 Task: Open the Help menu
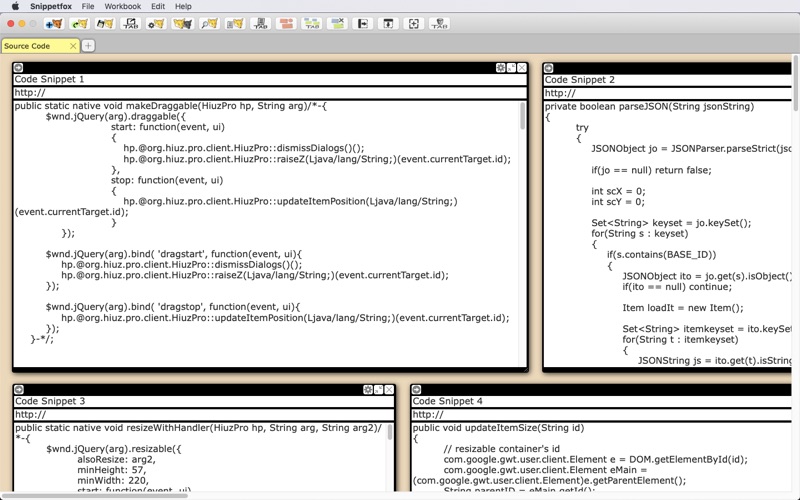point(183,6)
